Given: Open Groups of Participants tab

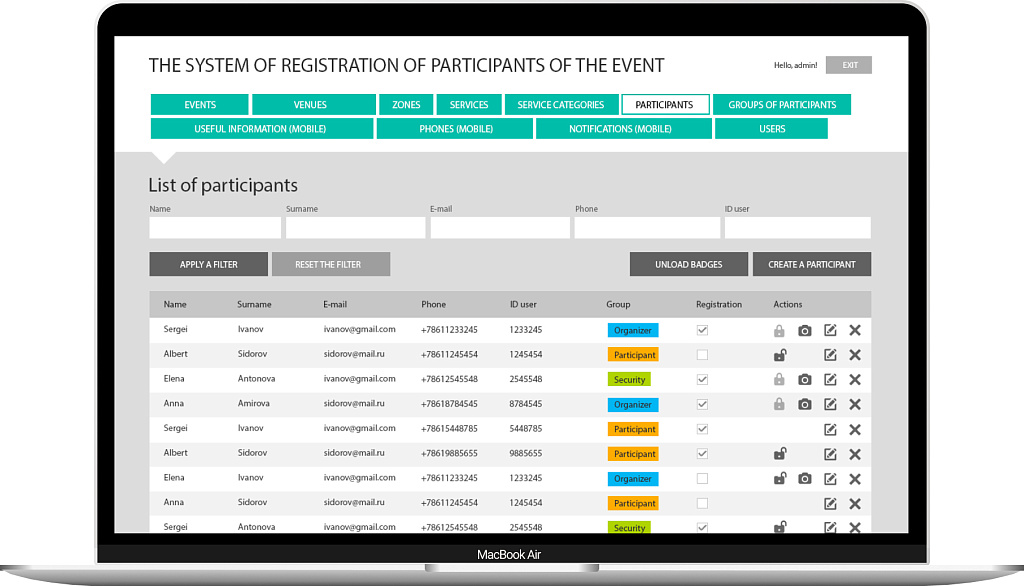Looking at the screenshot, I should [x=782, y=105].
